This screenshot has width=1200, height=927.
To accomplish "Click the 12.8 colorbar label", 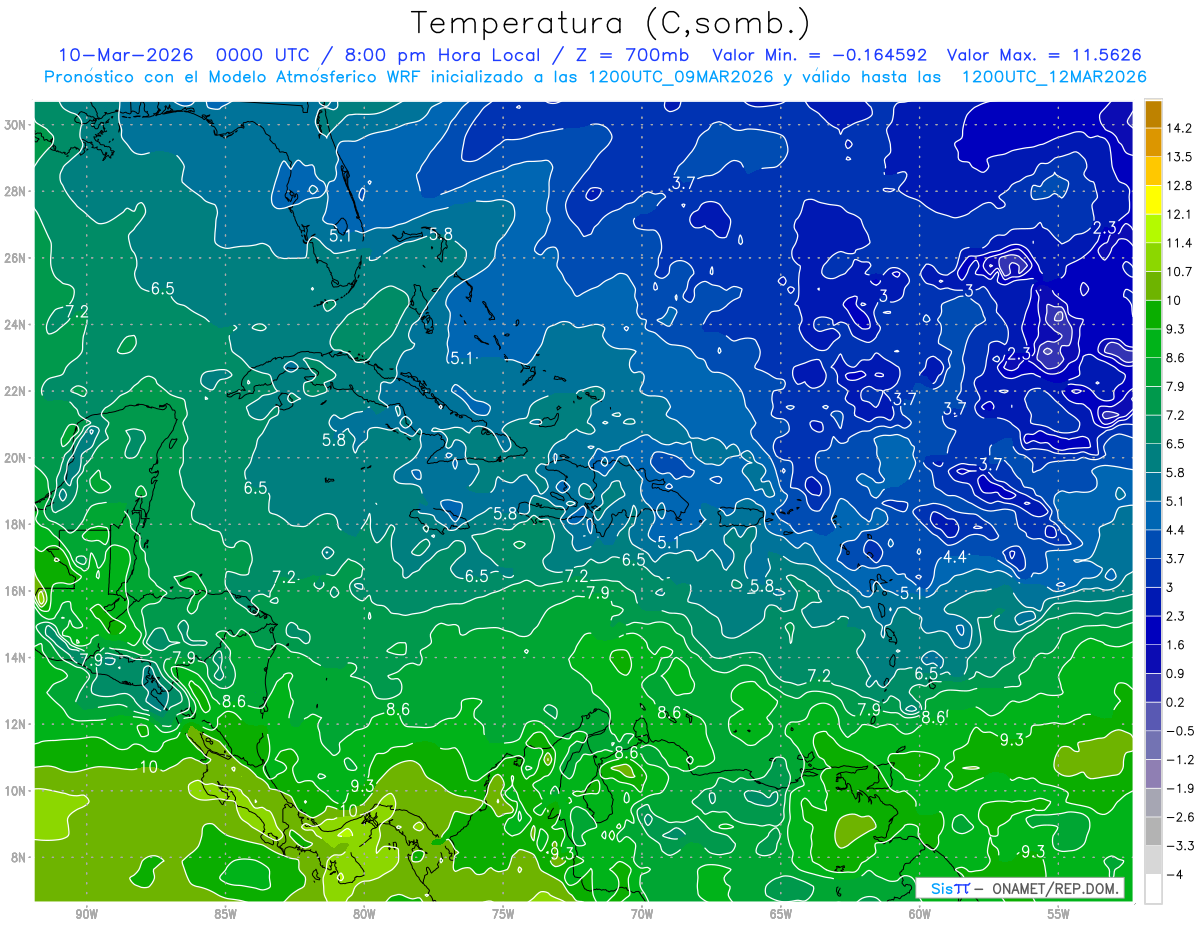I will click(1178, 186).
